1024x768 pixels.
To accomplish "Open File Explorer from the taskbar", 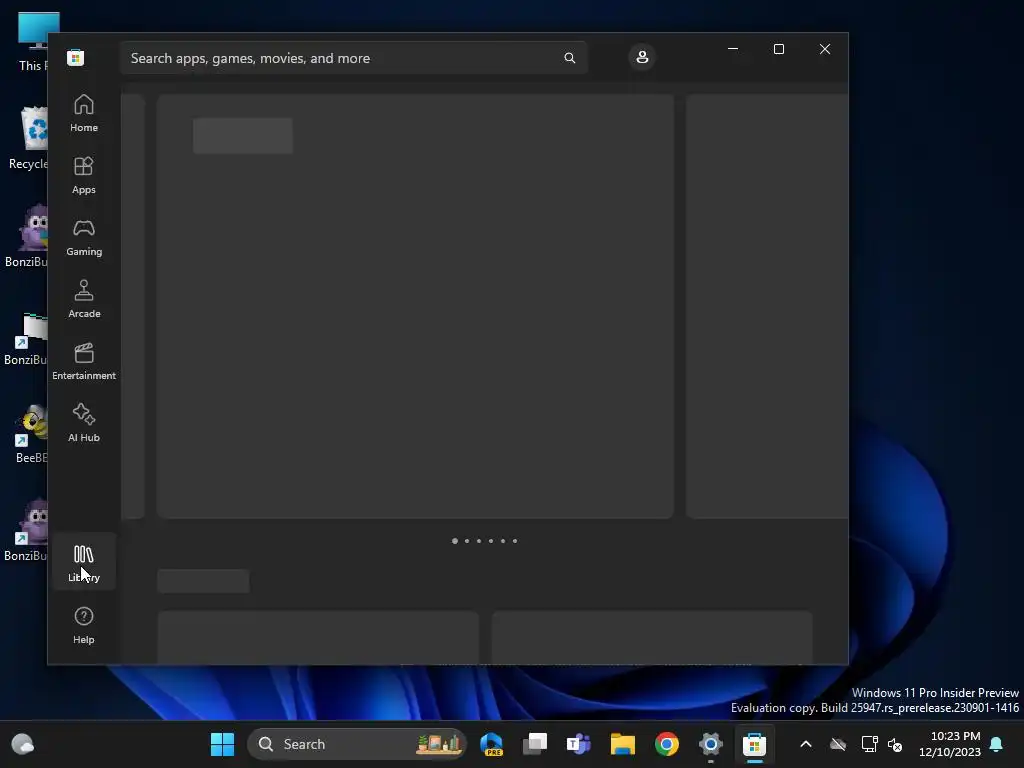I will [x=622, y=744].
